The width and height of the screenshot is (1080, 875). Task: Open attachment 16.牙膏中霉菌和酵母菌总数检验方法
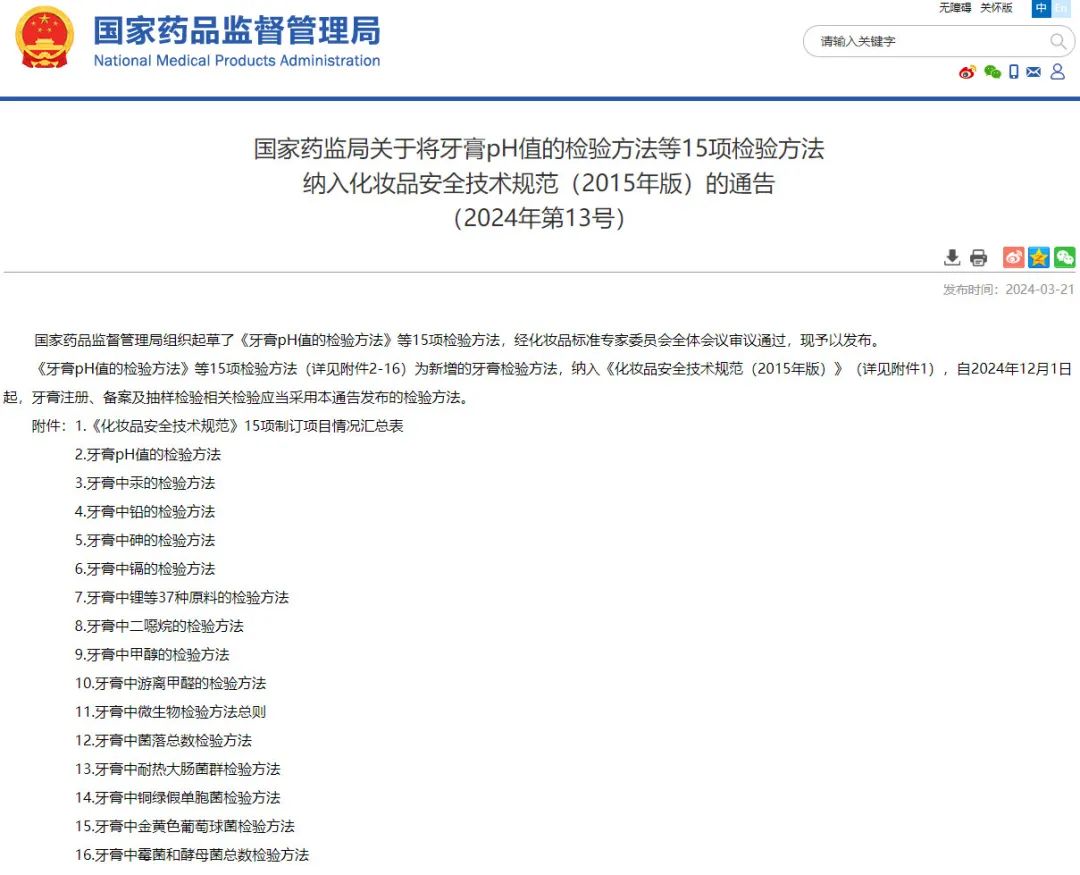coord(192,855)
